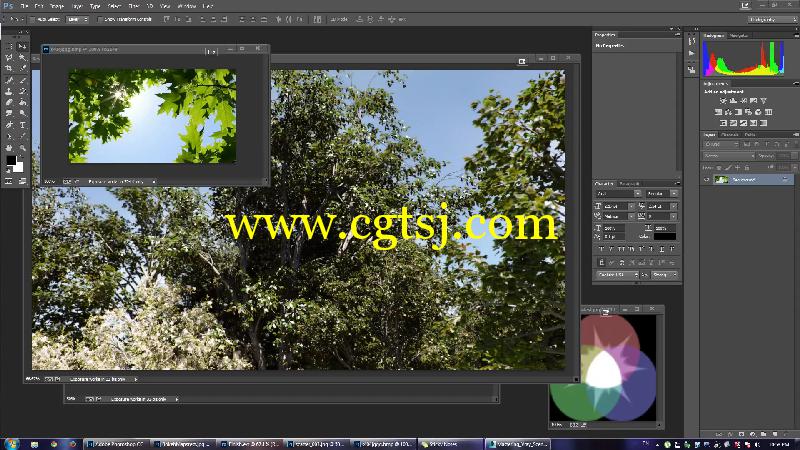Select the Clone Stamp tool
Image resolution: width=800 pixels, height=450 pixels.
(x=9, y=91)
